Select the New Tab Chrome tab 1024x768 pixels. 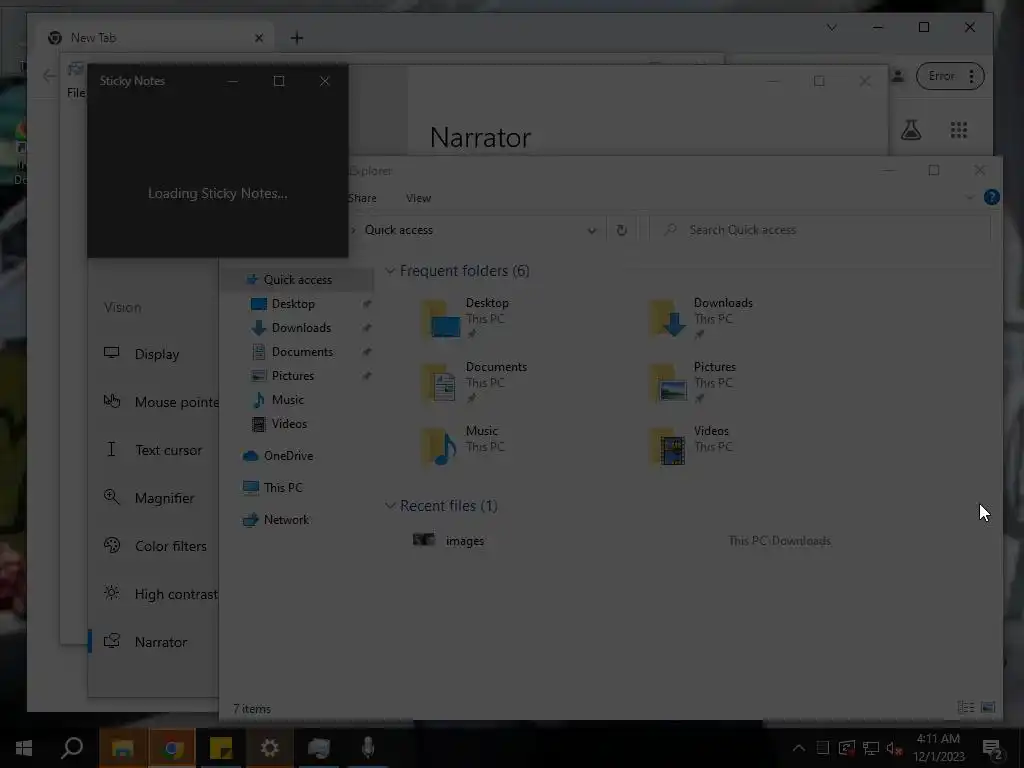coord(155,38)
